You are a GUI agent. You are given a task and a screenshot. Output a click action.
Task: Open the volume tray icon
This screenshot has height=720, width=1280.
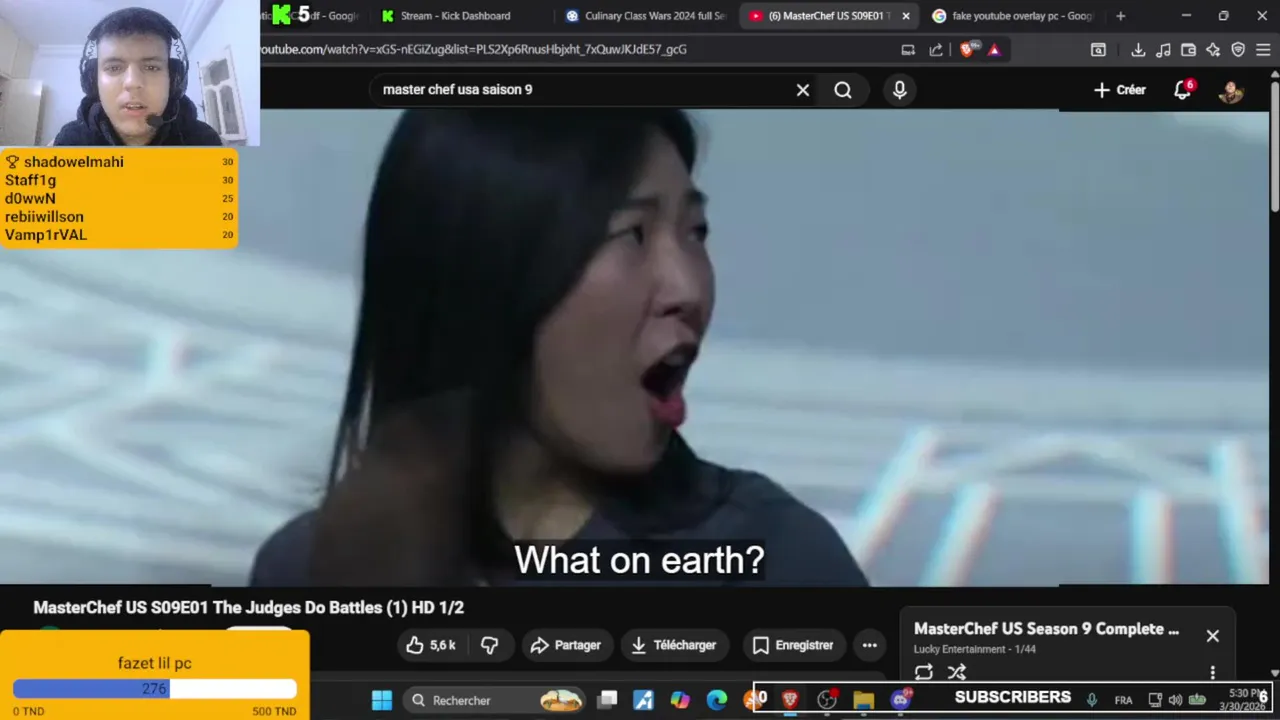(1175, 700)
